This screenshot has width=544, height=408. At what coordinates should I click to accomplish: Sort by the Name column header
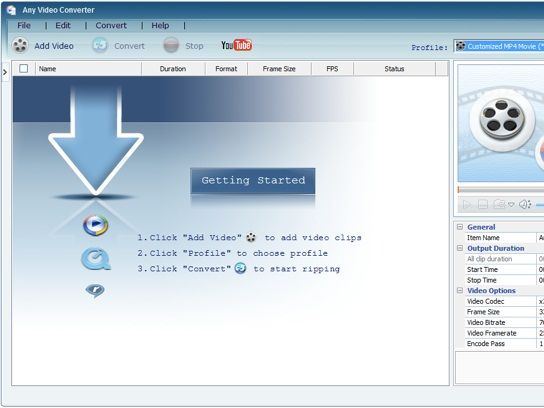(88, 69)
